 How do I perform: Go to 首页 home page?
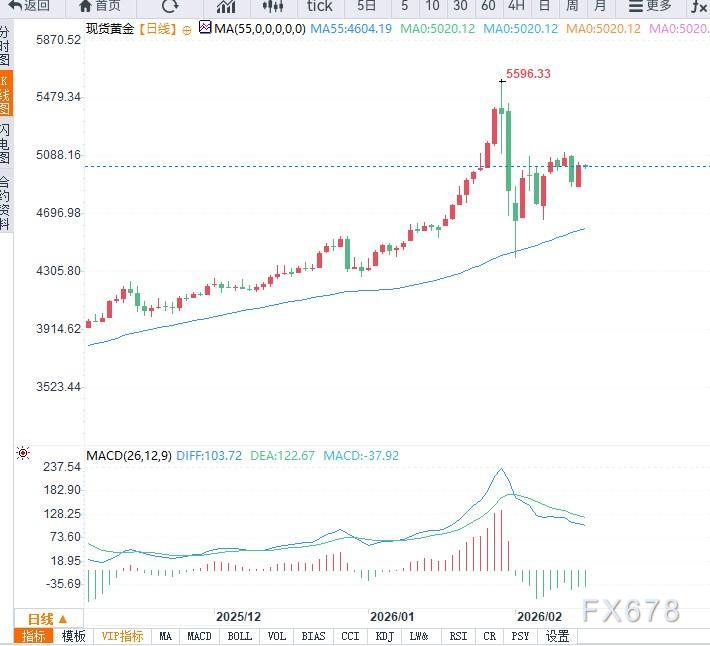98,5
